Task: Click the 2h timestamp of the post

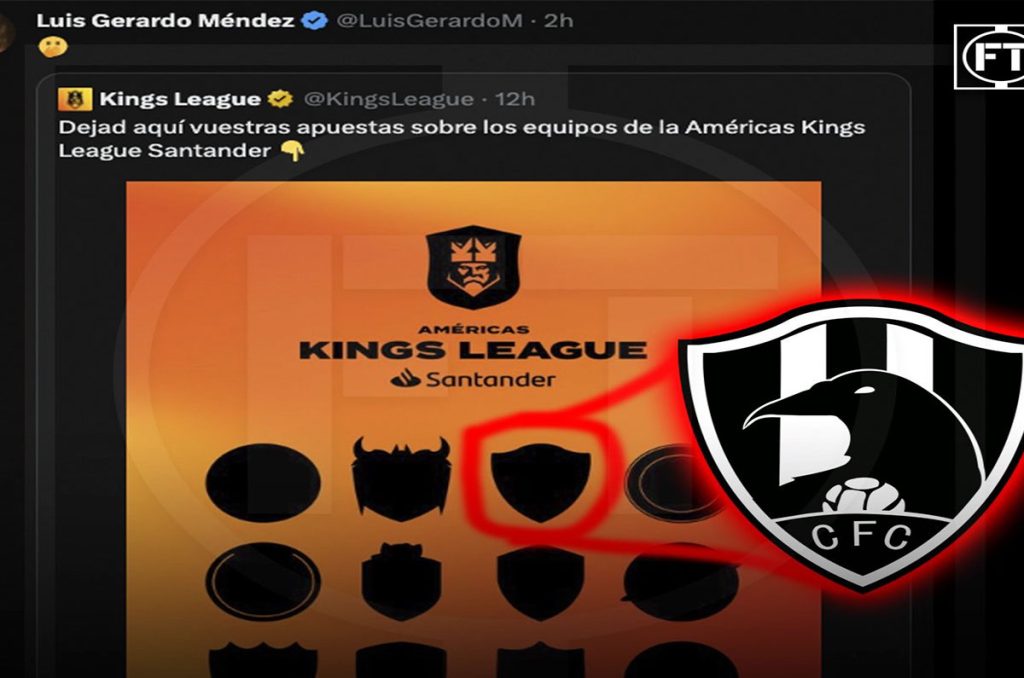Action: pyautogui.click(x=558, y=21)
